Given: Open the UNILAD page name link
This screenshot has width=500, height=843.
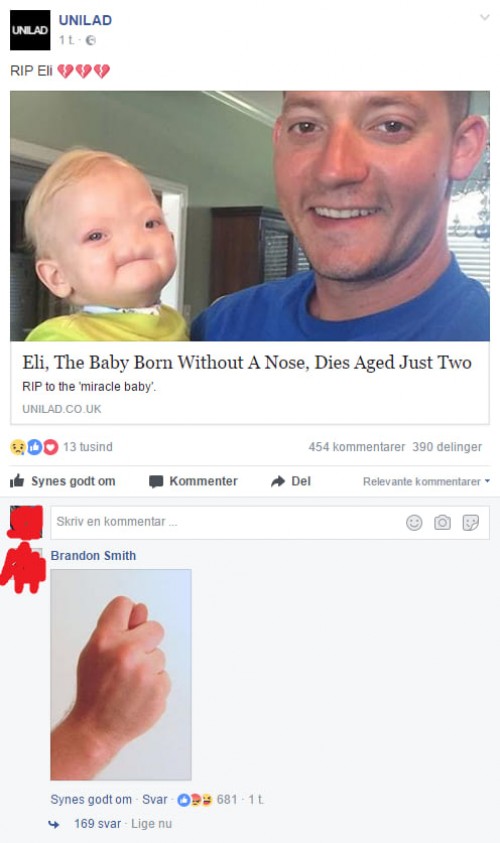Looking at the screenshot, I should (85, 20).
